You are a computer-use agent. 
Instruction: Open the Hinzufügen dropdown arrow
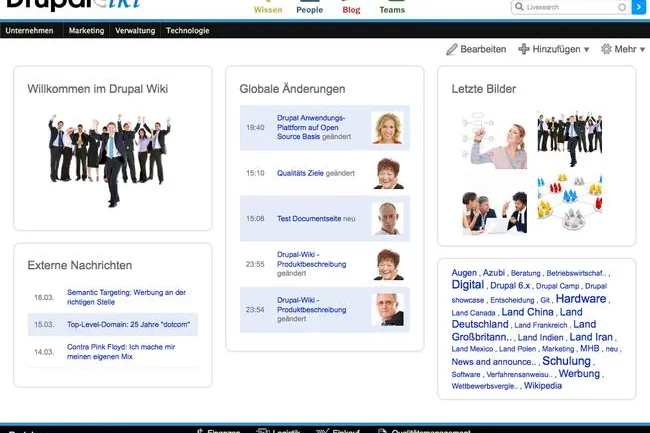click(587, 50)
